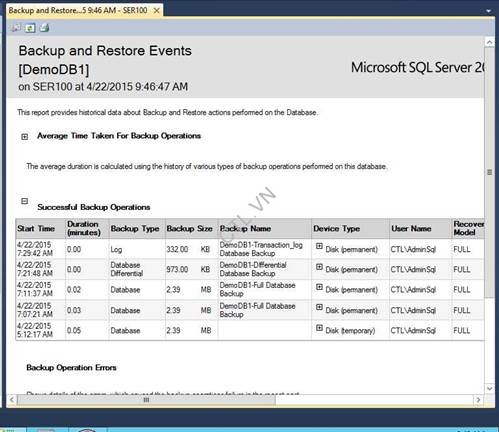This screenshot has width=499, height=432.
Task: Click the Print report toolbar icon
Action: pos(44,28)
